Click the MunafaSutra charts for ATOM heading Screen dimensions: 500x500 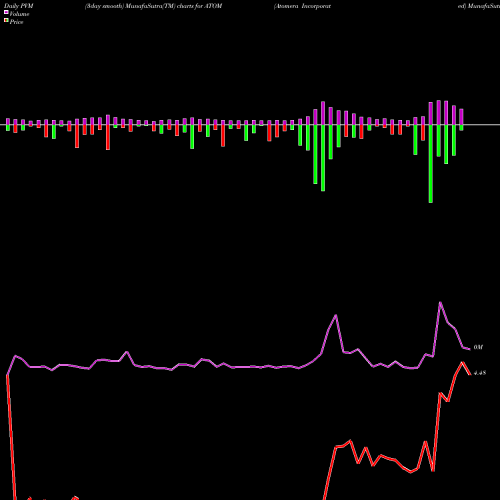pos(154,6)
